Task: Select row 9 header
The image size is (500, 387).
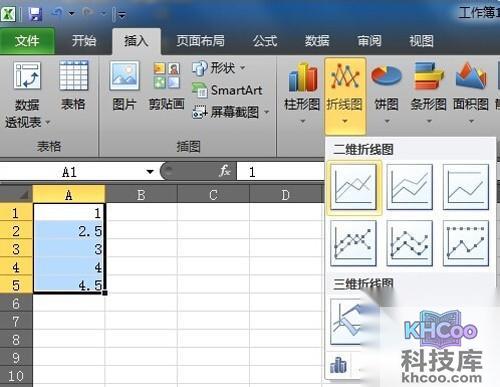Action: coord(16,358)
